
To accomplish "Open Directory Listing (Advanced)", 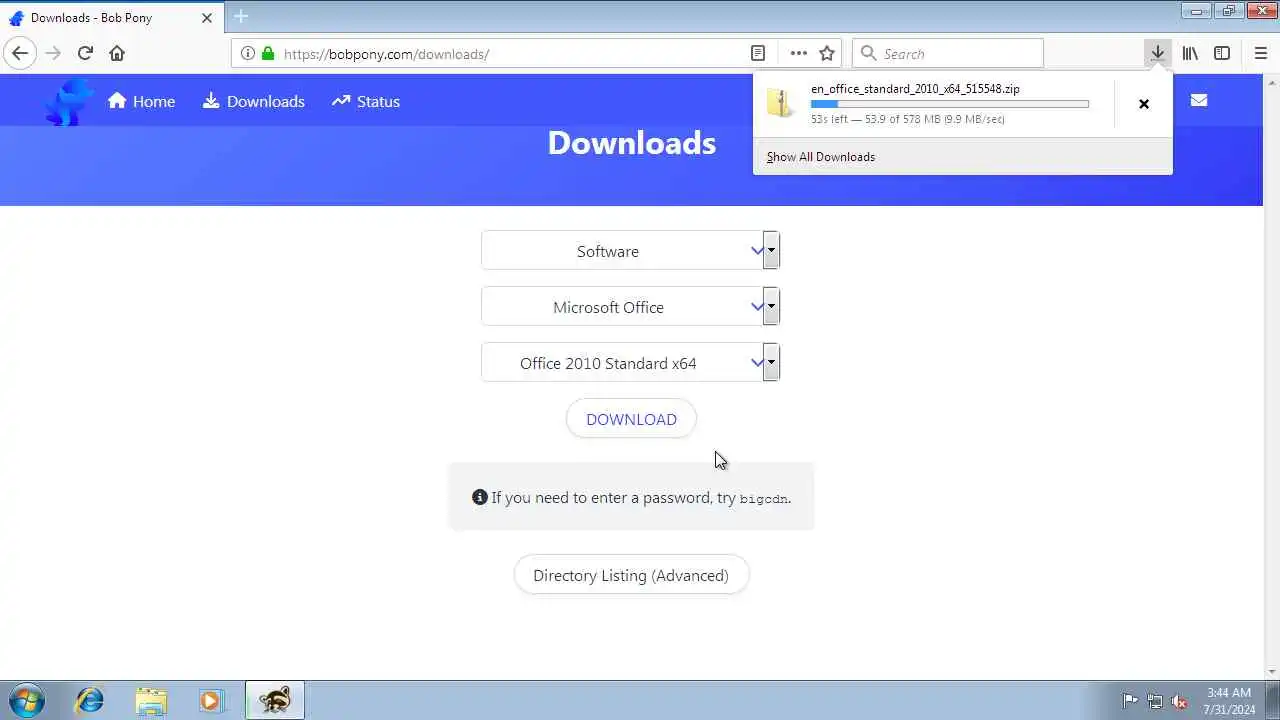I will [631, 575].
